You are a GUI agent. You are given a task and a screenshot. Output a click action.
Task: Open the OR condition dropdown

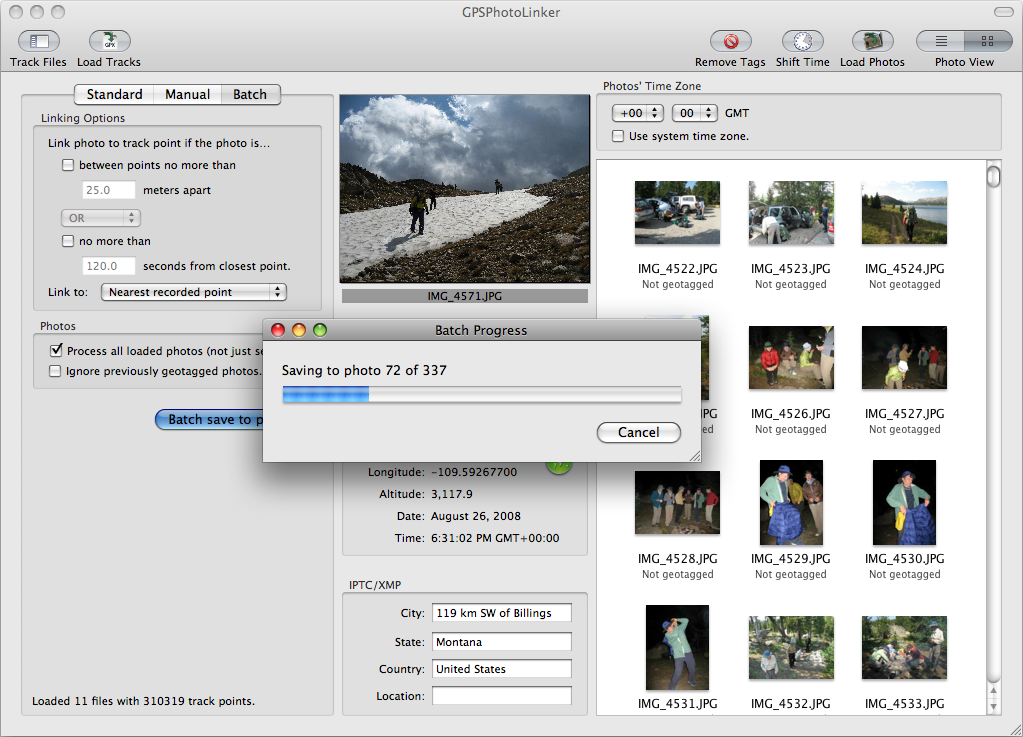coord(100,218)
